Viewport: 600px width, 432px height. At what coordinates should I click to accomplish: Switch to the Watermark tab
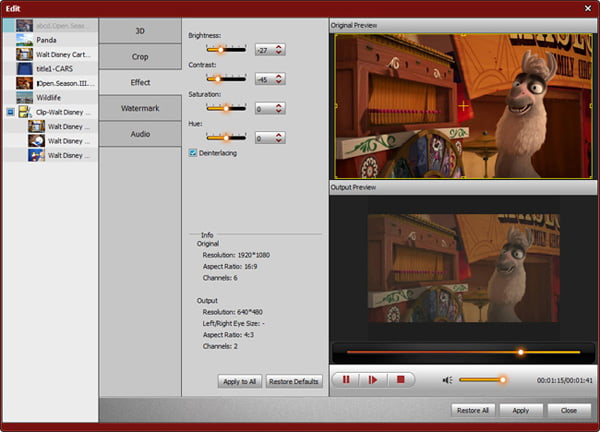(140, 108)
